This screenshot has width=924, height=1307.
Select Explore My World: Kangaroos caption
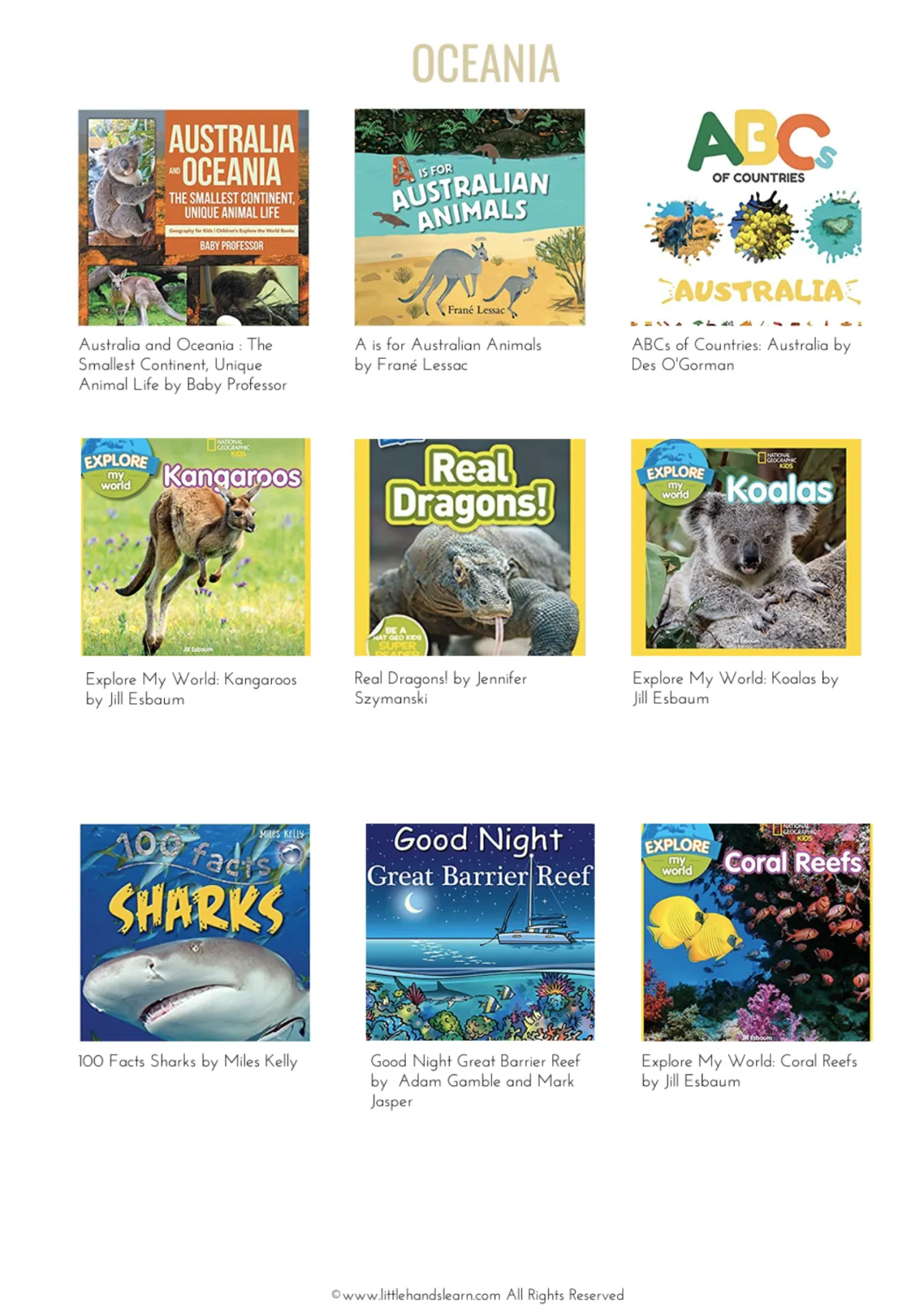point(191,689)
